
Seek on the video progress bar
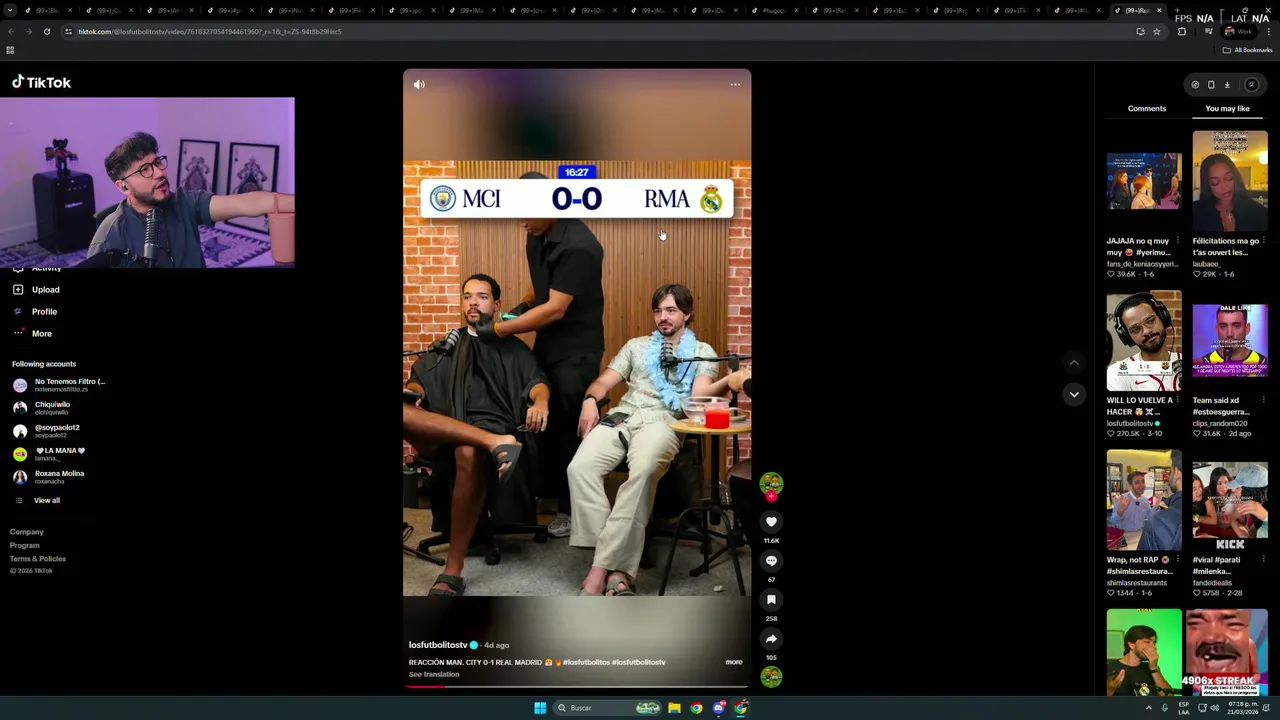[577, 687]
